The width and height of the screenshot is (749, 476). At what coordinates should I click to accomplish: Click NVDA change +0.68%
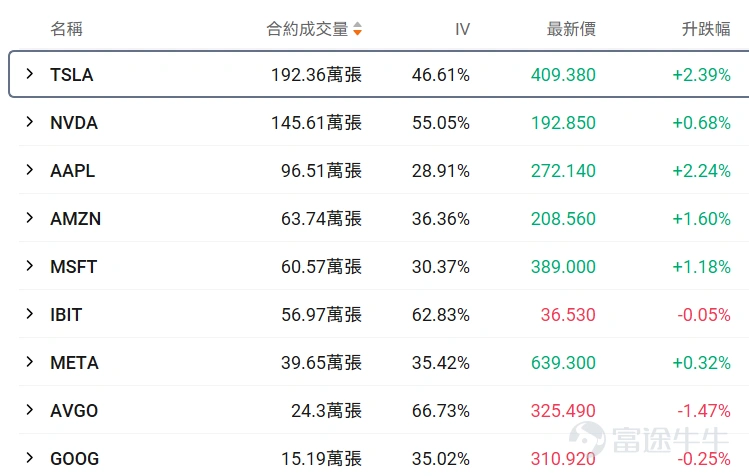click(x=701, y=123)
